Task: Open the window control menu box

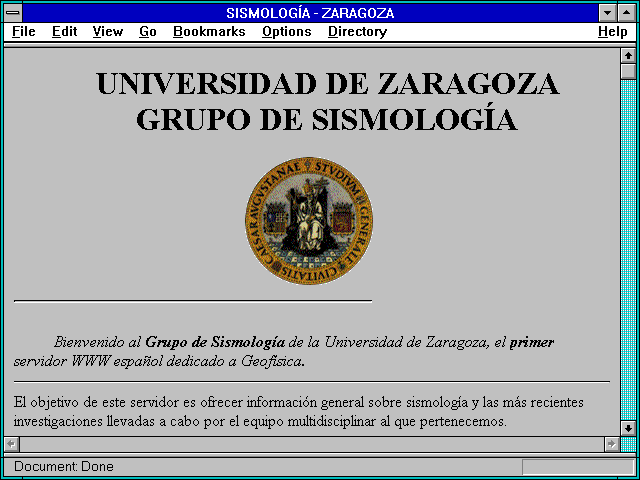Action: 13,13
